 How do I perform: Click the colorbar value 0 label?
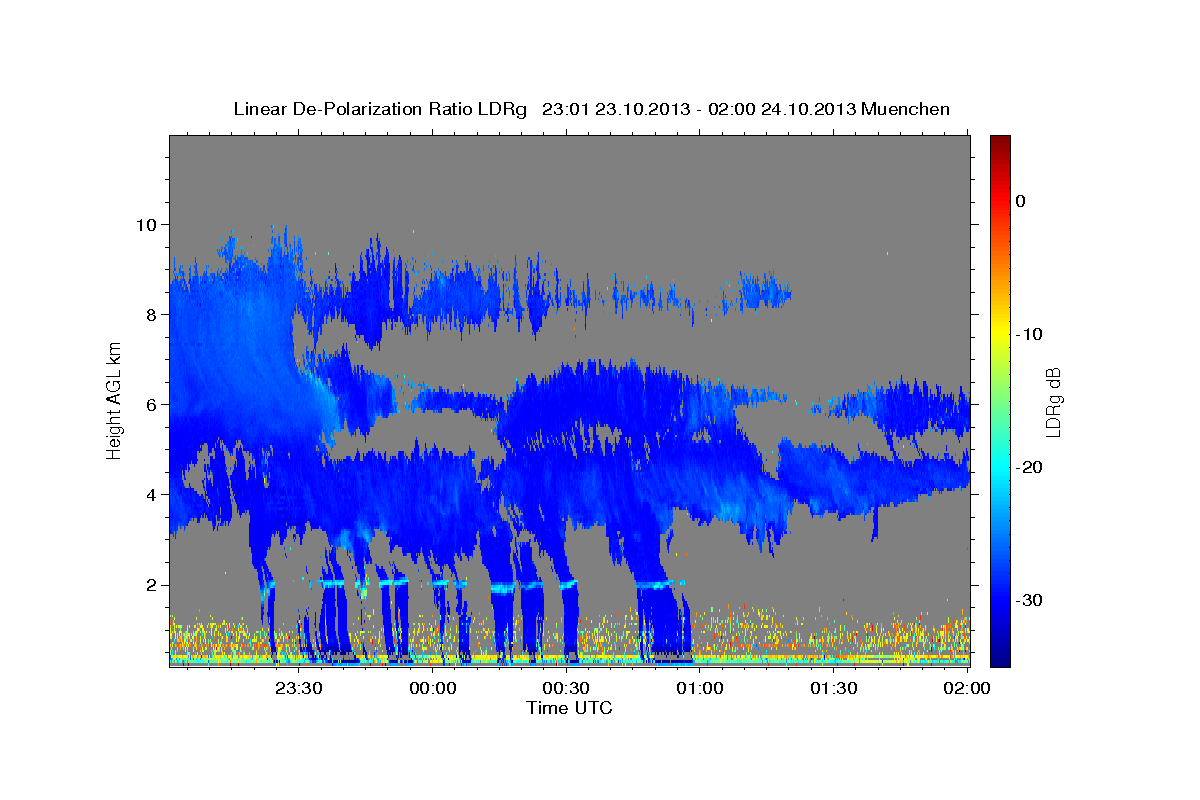pyautogui.click(x=1021, y=201)
